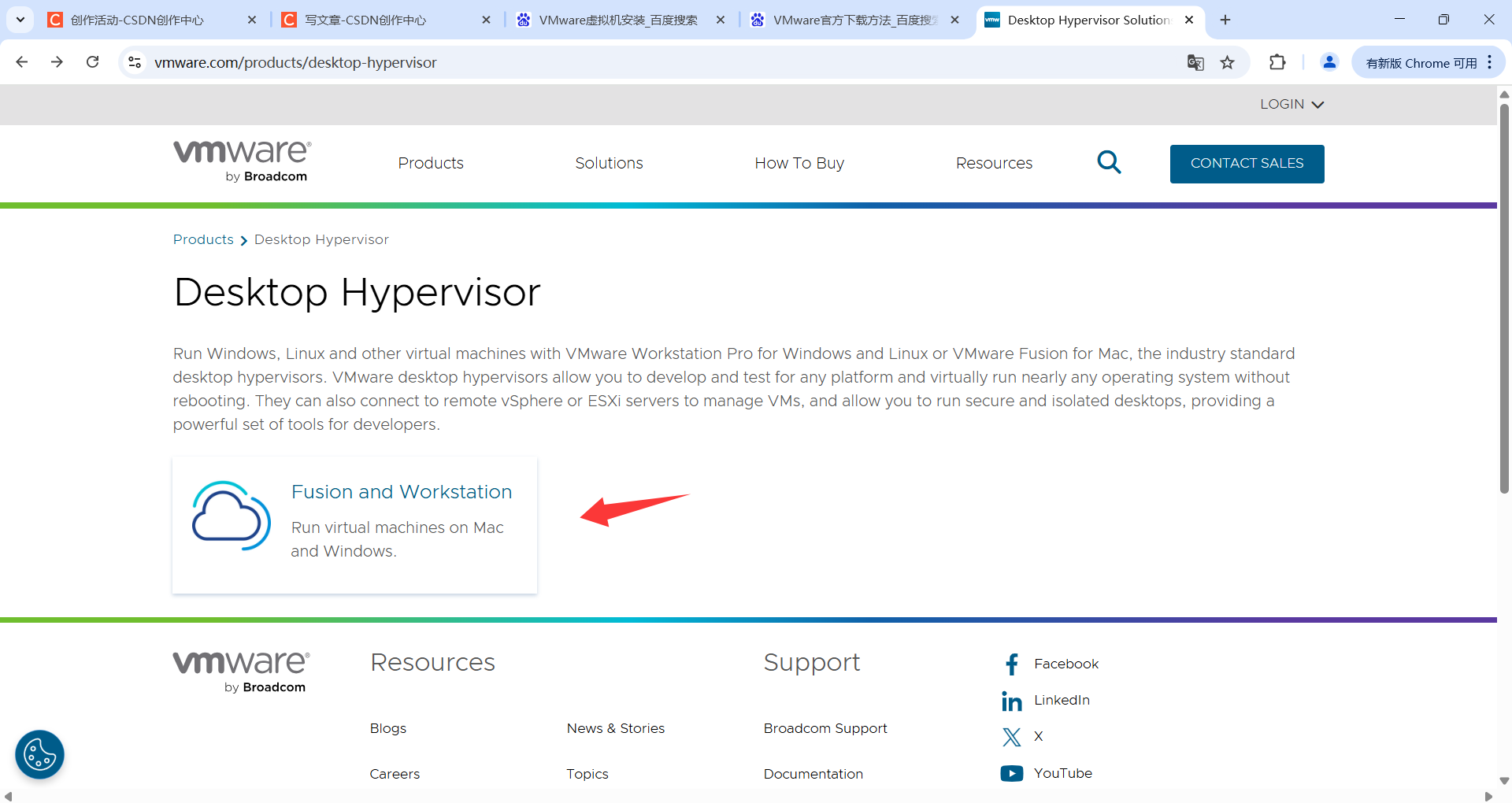Click the LinkedIn text link
This screenshot has height=803, width=1512.
pos(1062,701)
